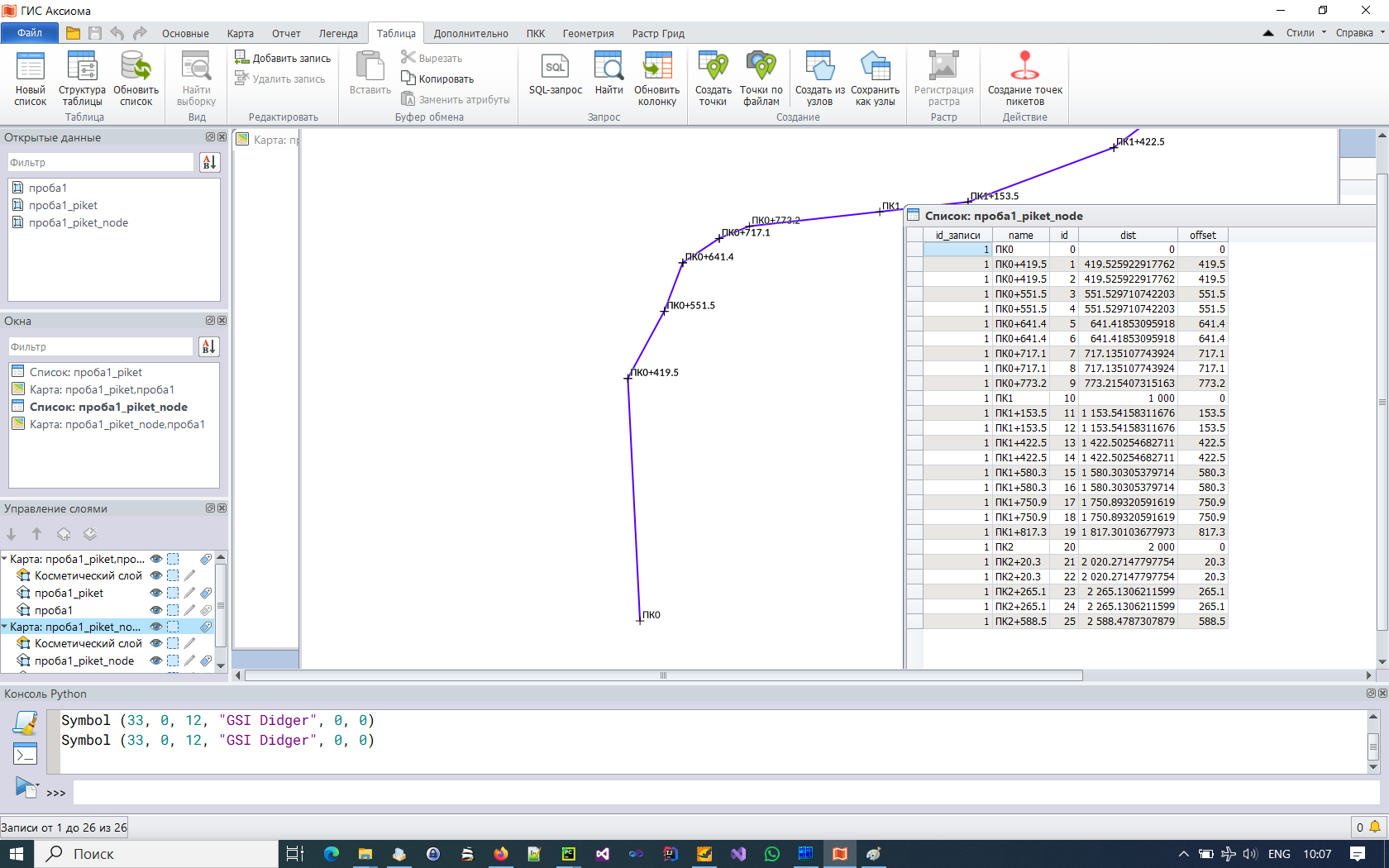Click Сохранить как узлы icon
Screen dimensions: 1389x868
[875, 74]
